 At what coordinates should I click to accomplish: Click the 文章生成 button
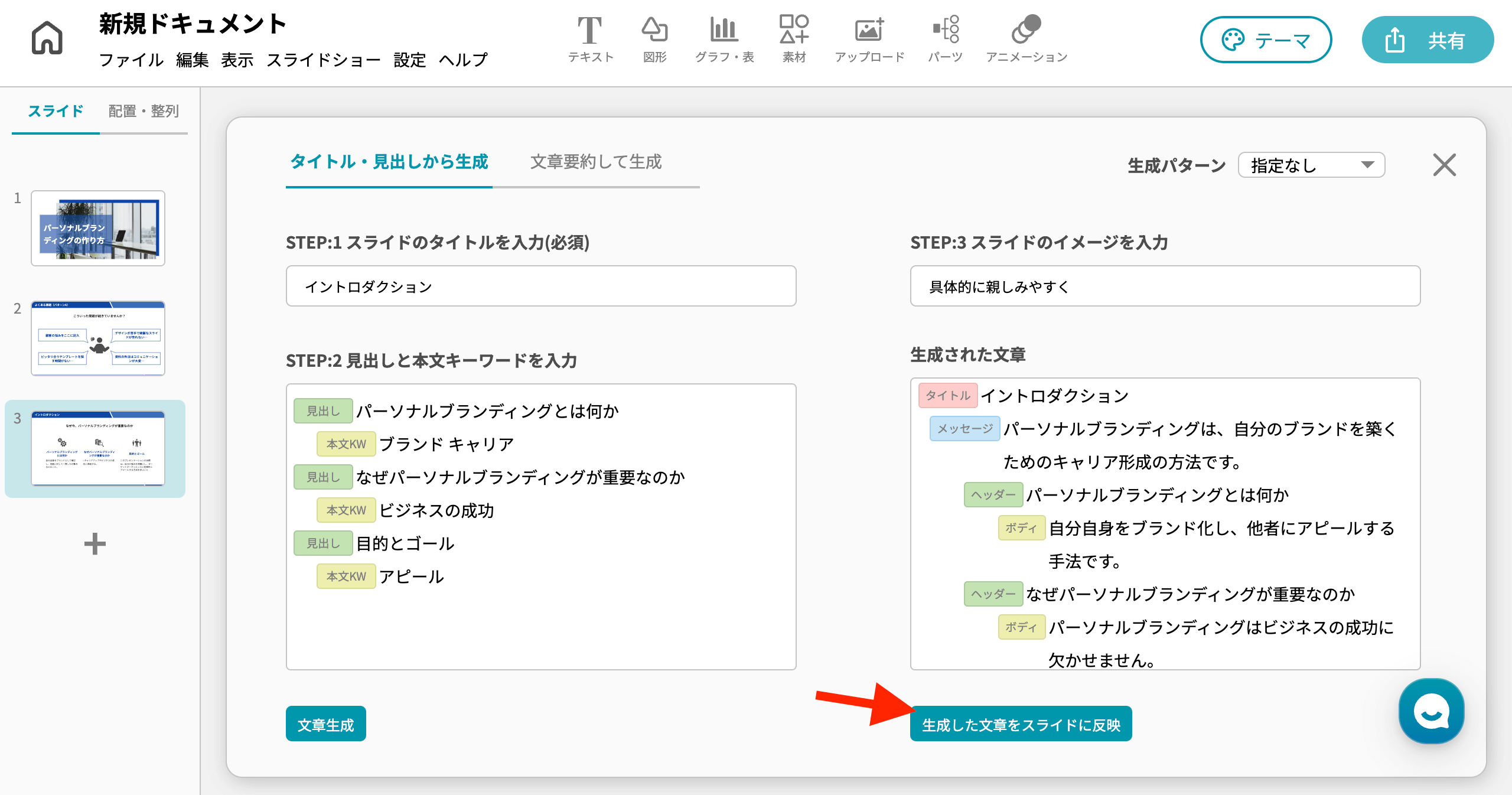point(326,724)
